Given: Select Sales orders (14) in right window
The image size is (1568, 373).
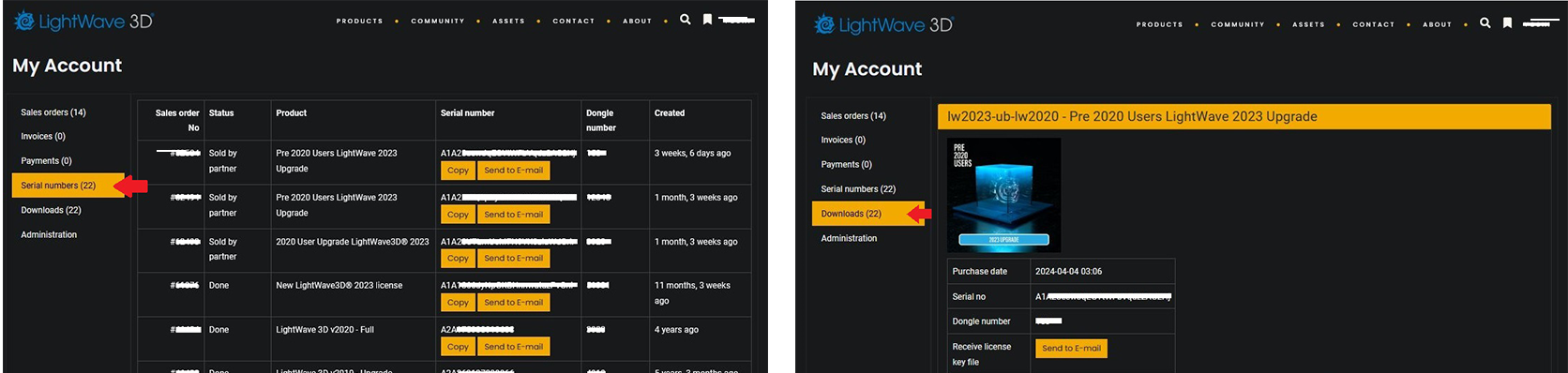Looking at the screenshot, I should tap(853, 116).
